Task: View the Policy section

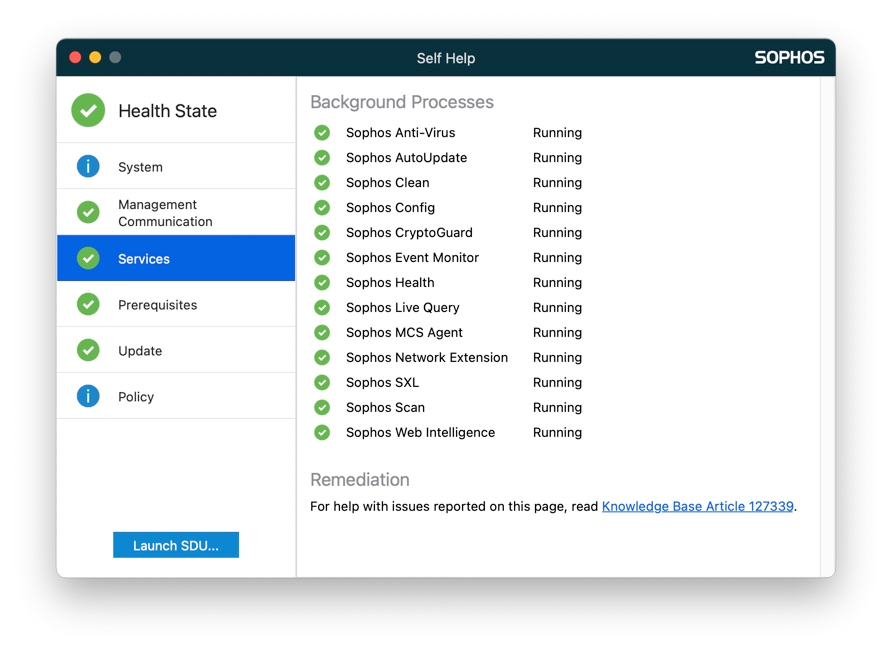Action: click(x=176, y=396)
